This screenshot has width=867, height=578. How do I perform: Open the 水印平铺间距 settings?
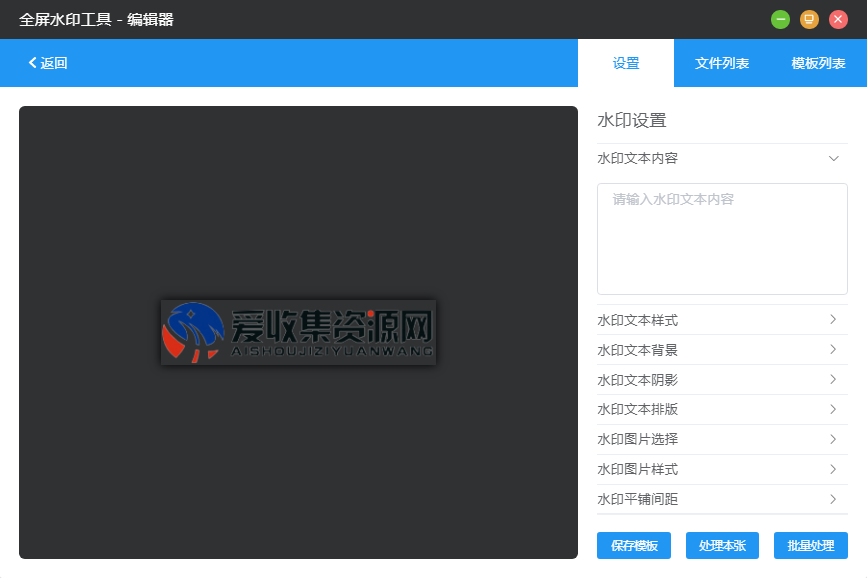(722, 499)
